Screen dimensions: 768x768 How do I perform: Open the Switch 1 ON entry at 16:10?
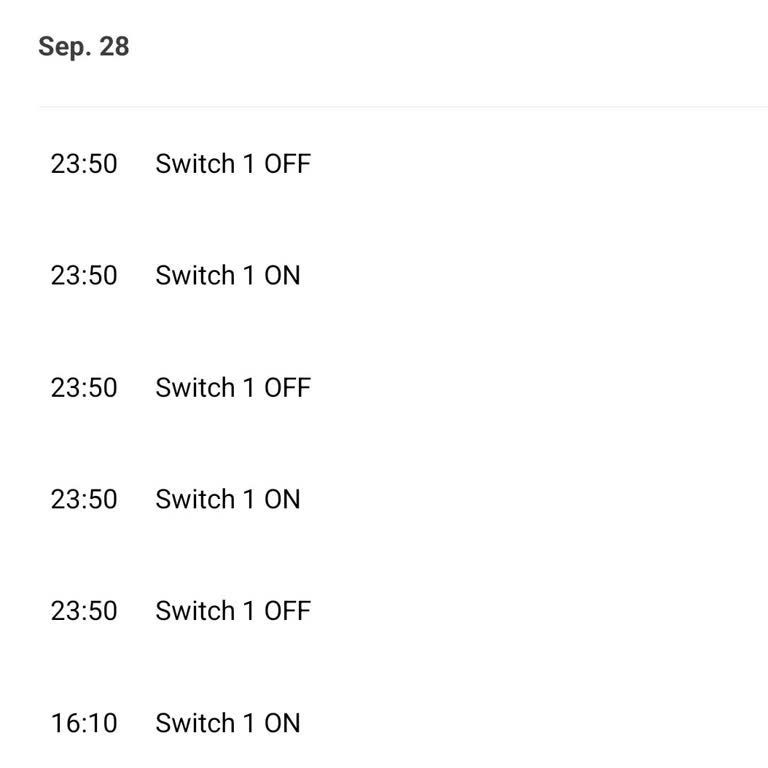point(228,723)
